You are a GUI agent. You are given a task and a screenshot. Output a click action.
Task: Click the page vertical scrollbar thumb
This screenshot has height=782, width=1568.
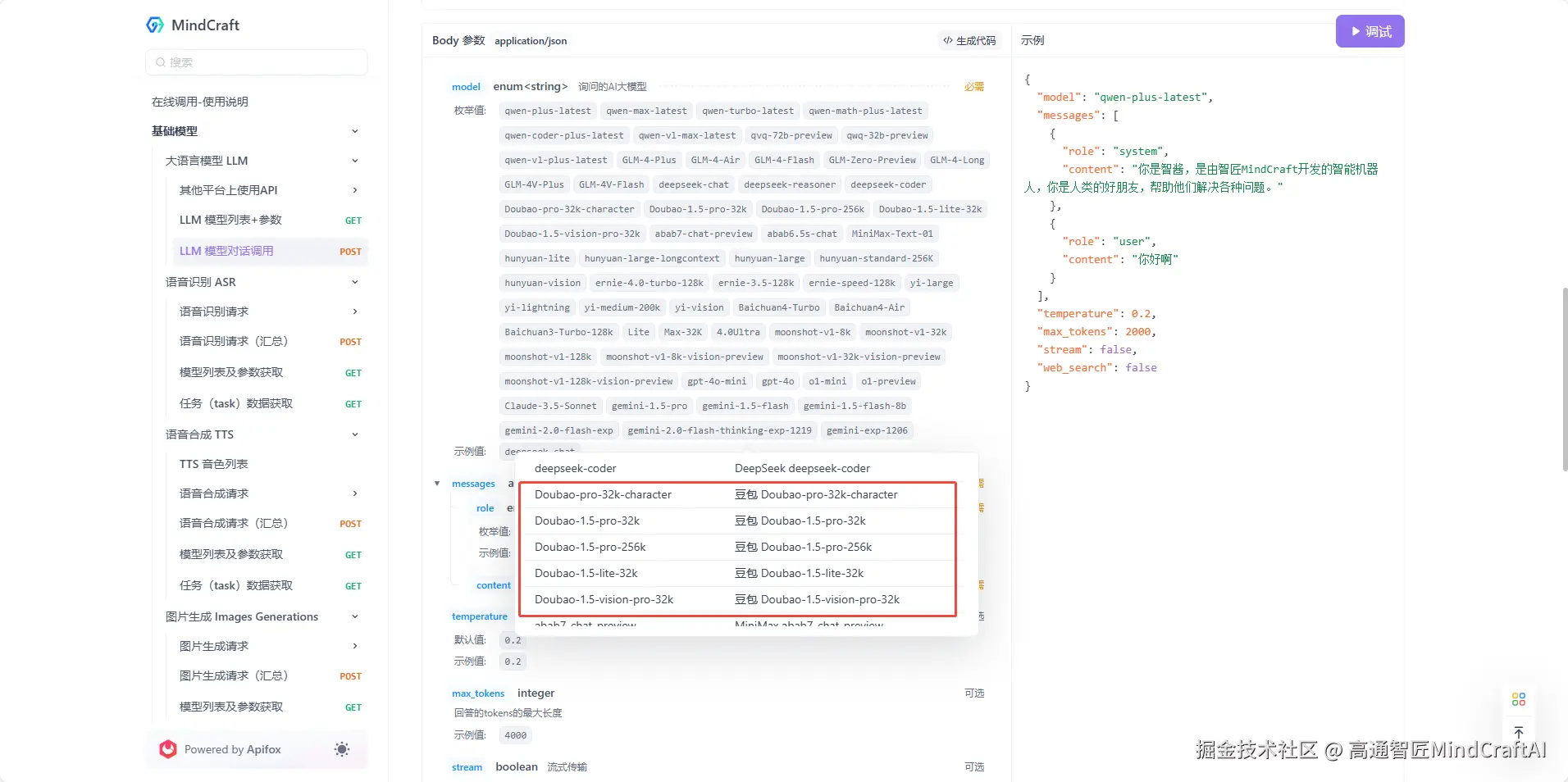(x=1565, y=379)
